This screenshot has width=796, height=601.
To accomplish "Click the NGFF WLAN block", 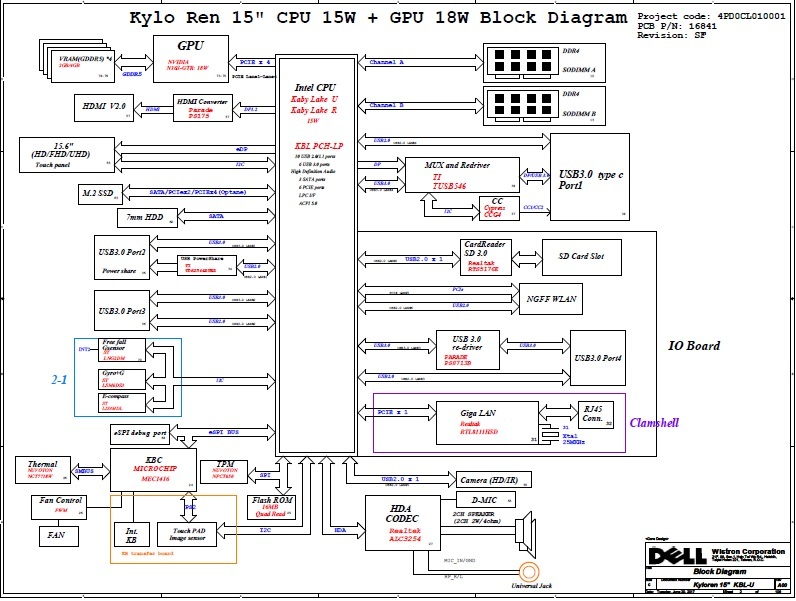I will 551,299.
